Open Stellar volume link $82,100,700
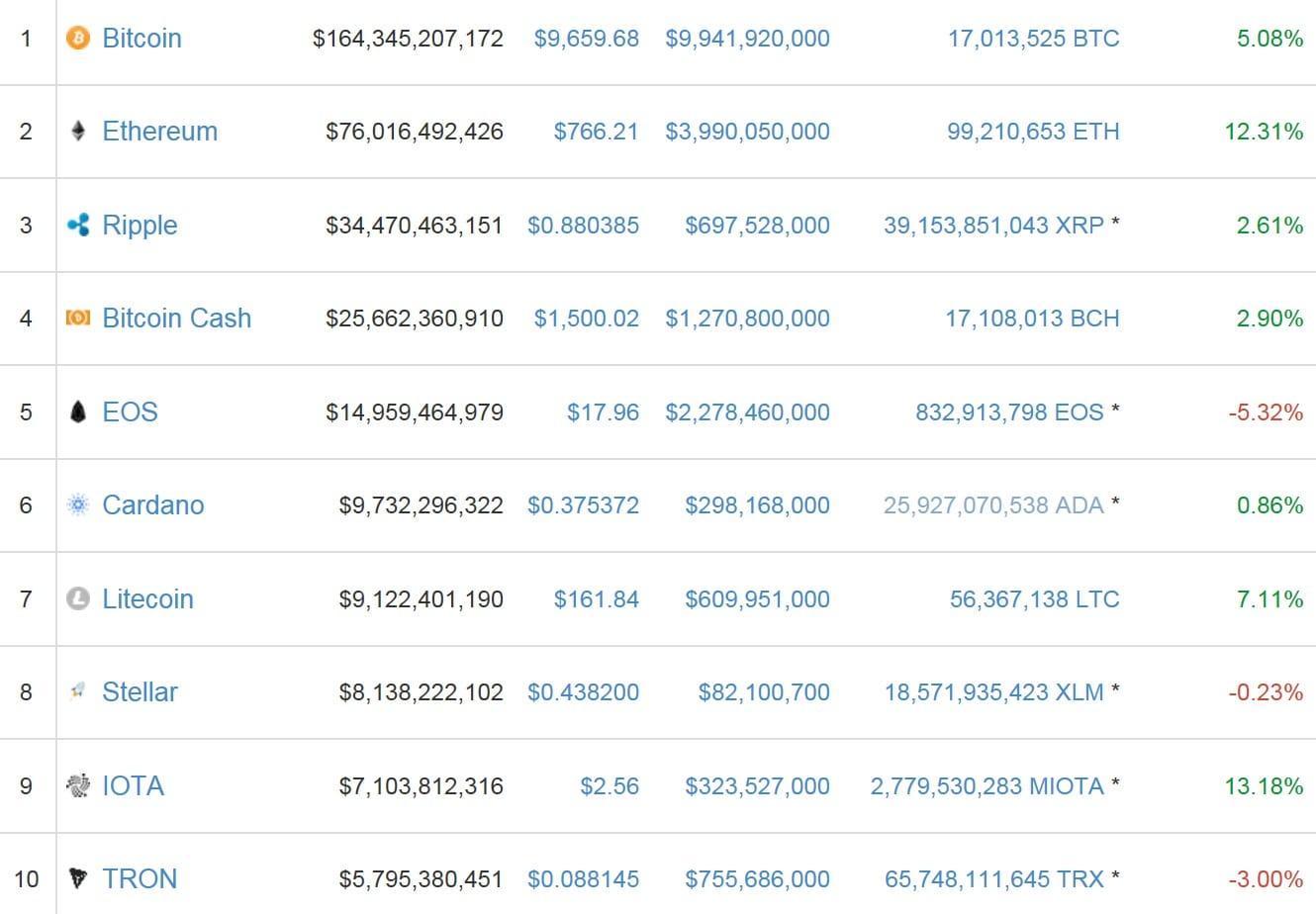Viewport: 1316px width, 914px height. tap(763, 692)
